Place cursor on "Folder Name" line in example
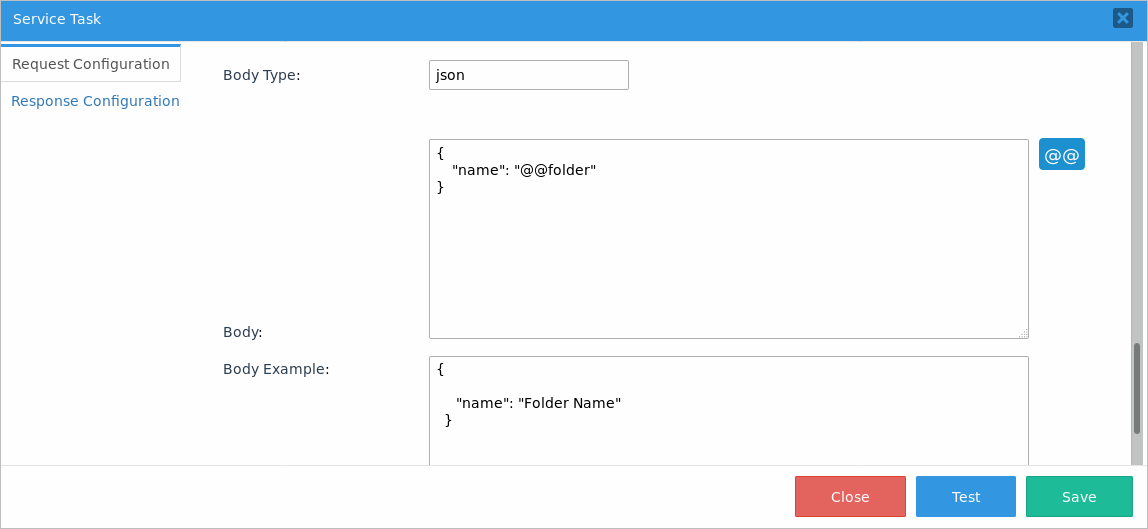The image size is (1148, 529). [538, 403]
